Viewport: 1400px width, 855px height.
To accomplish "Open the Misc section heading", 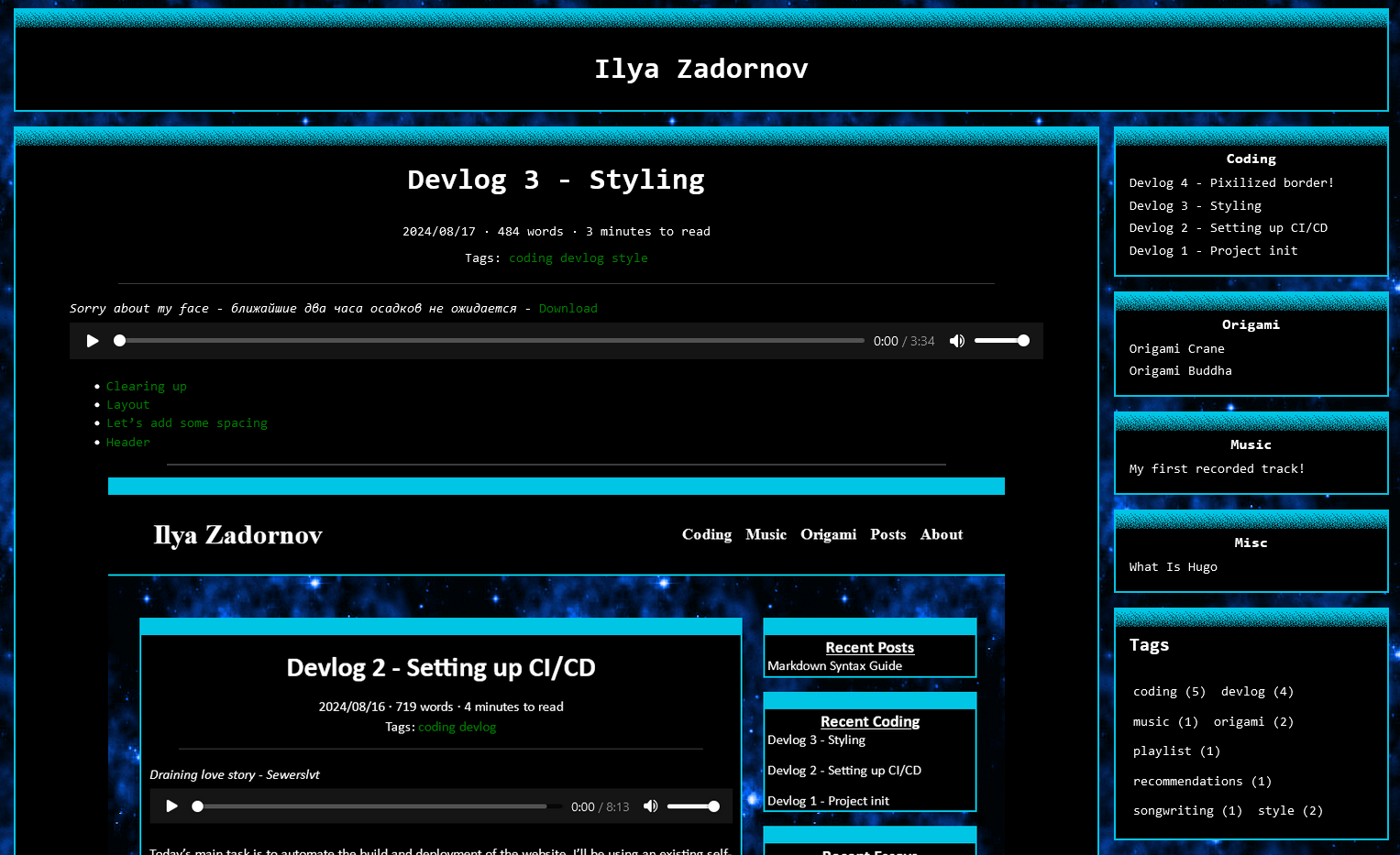I will (x=1251, y=543).
